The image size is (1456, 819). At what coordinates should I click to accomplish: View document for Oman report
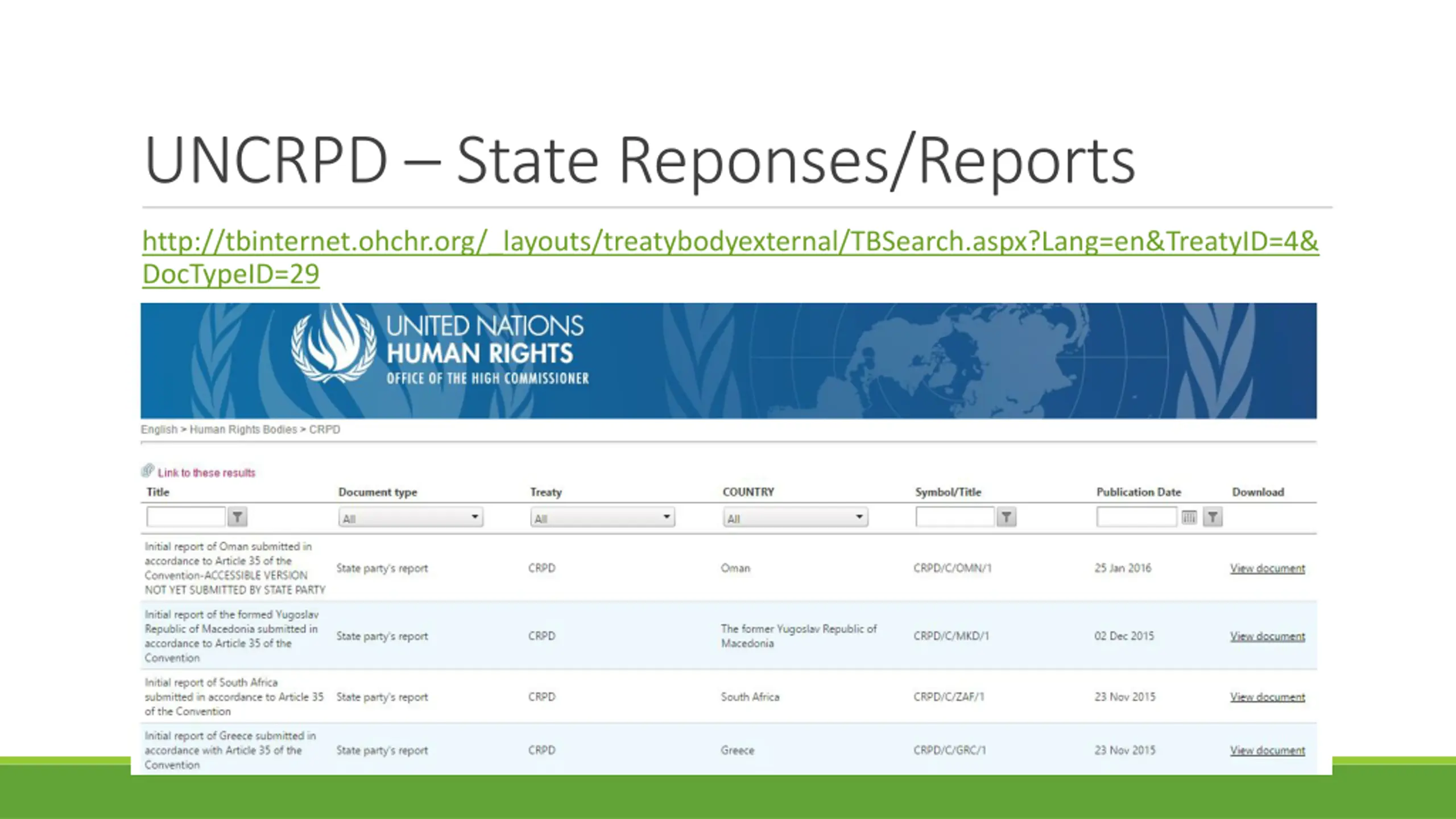tap(1268, 568)
